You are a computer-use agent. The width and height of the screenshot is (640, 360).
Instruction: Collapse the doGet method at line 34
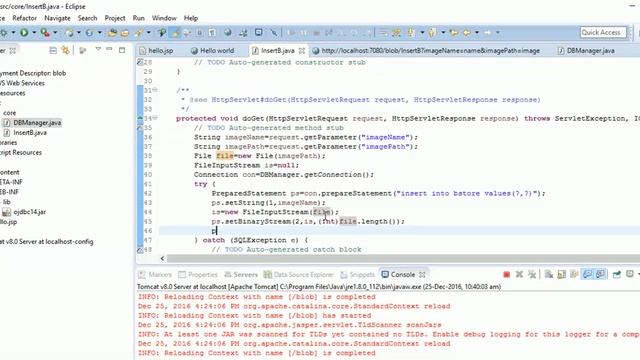tap(155, 118)
